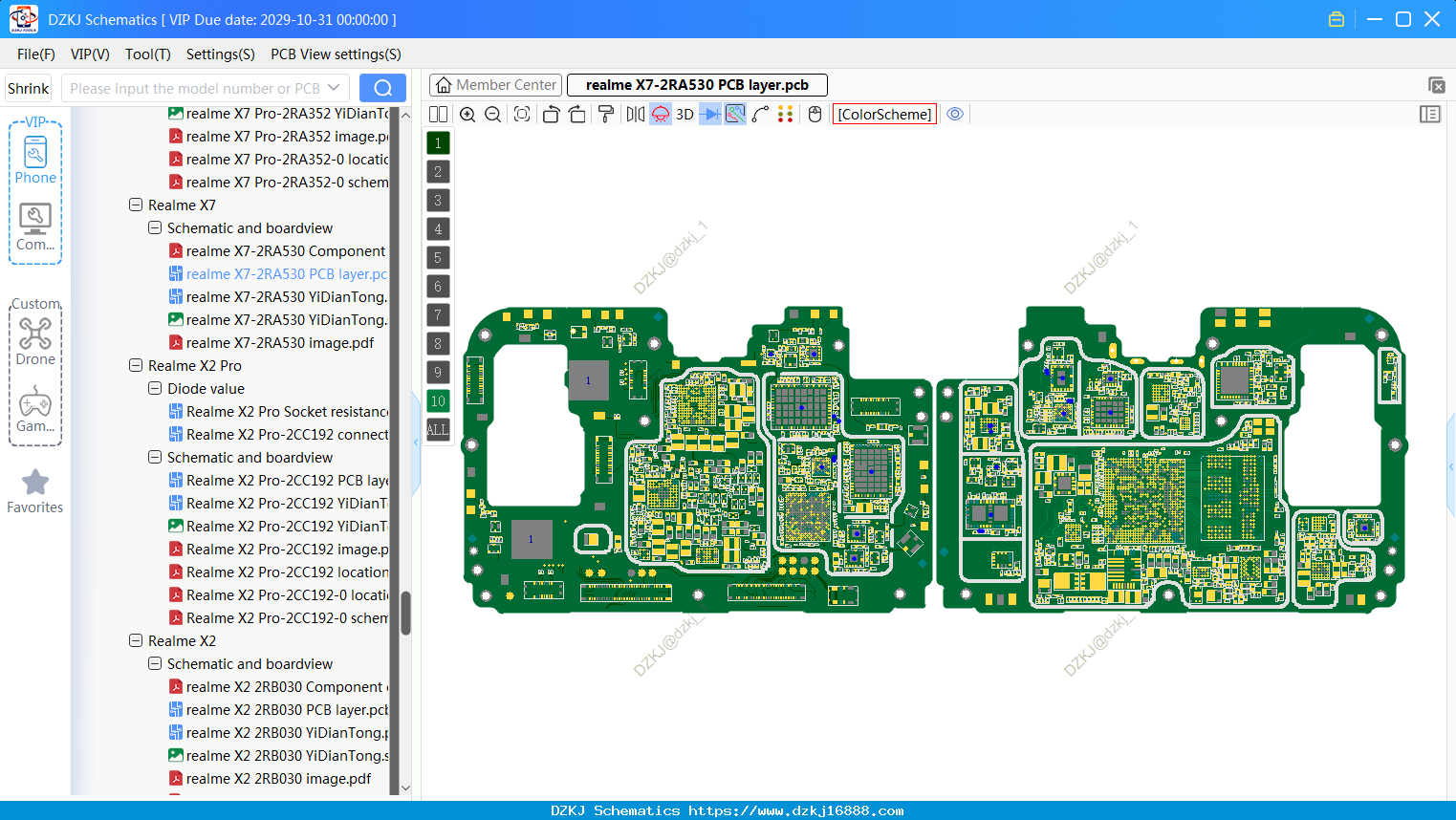Show PCB layer 5

[438, 258]
